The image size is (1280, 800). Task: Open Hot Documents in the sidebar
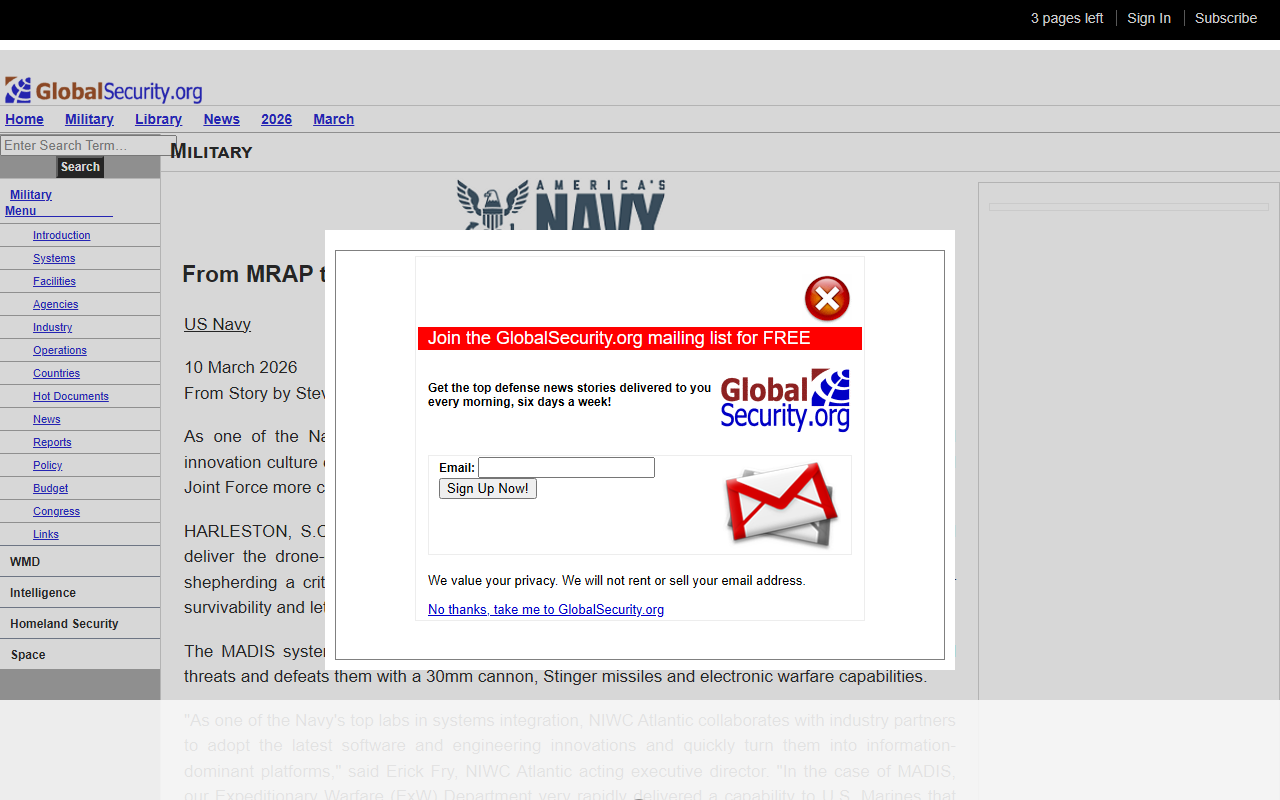[x=70, y=396]
